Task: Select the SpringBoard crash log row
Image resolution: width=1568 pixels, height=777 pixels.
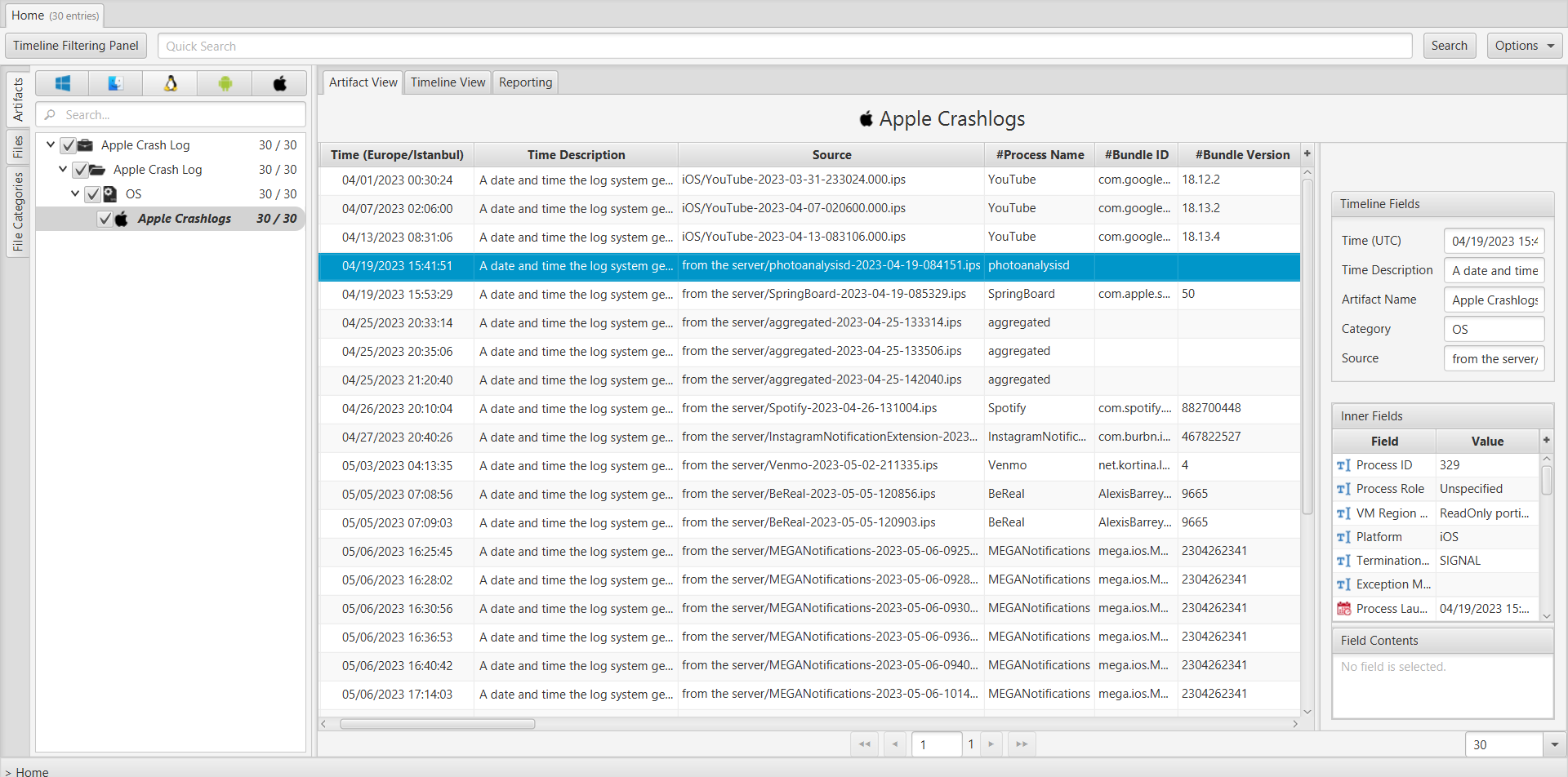Action: [x=808, y=294]
